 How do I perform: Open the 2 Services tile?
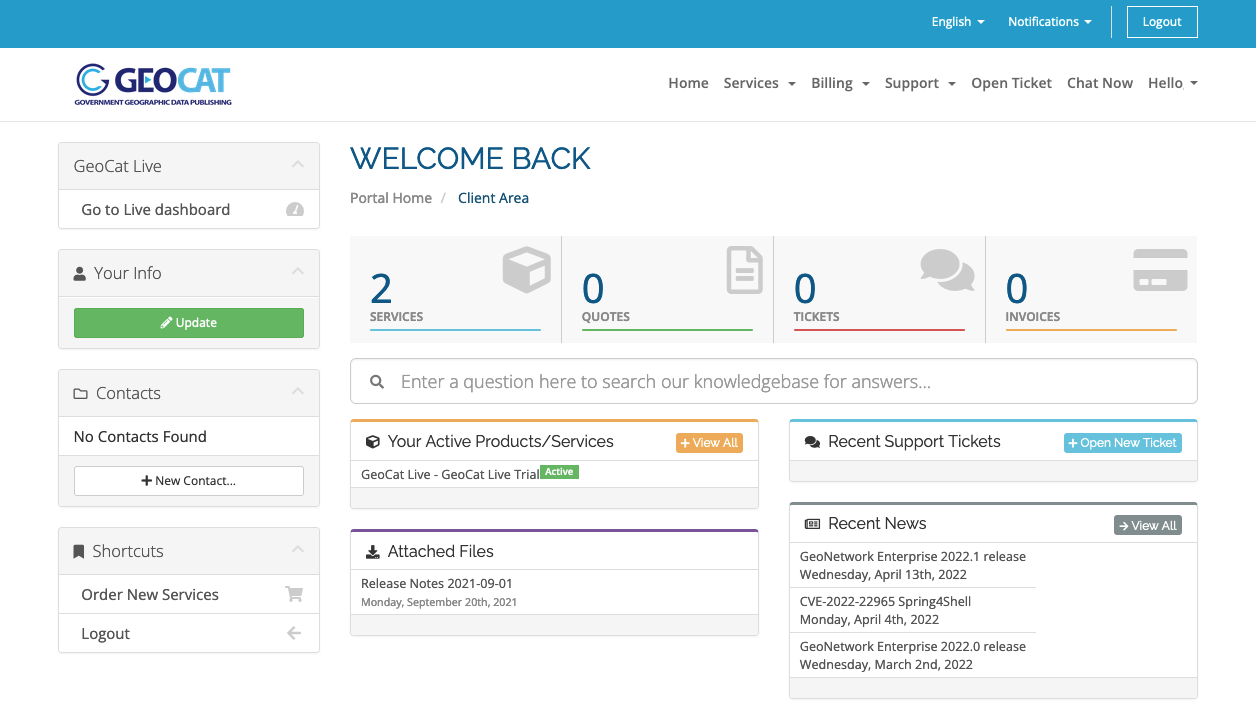pos(456,290)
